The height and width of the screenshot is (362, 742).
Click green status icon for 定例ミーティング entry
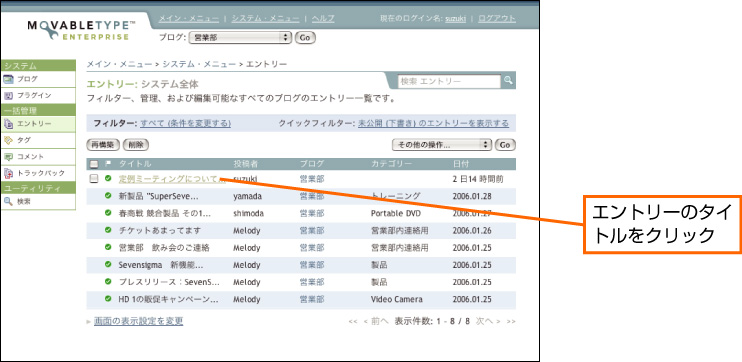tap(108, 178)
